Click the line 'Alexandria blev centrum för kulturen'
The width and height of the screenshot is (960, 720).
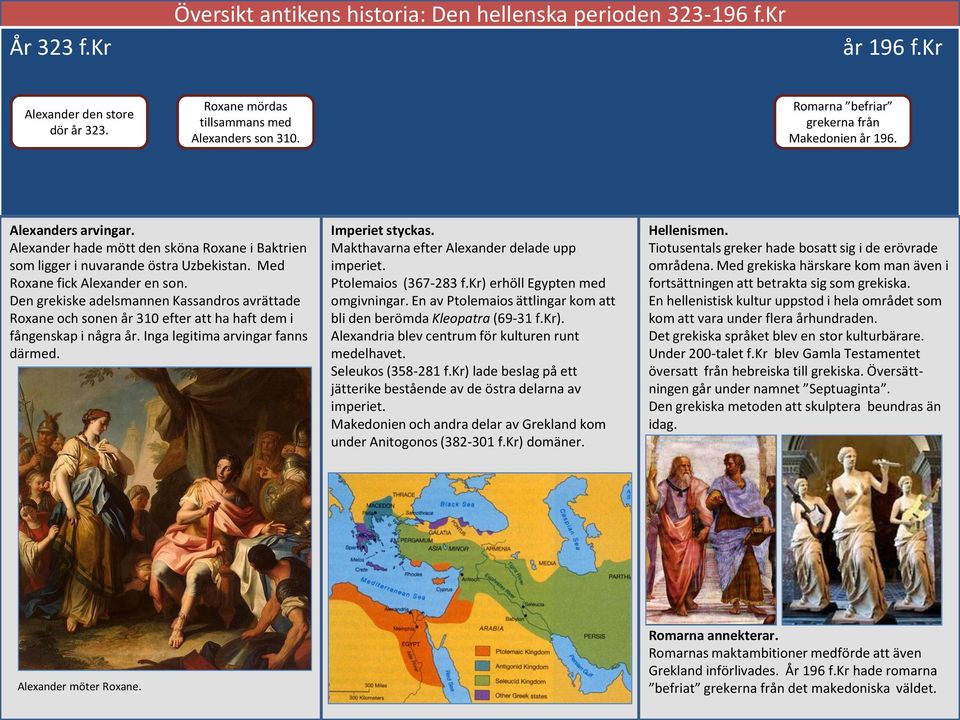(x=455, y=336)
